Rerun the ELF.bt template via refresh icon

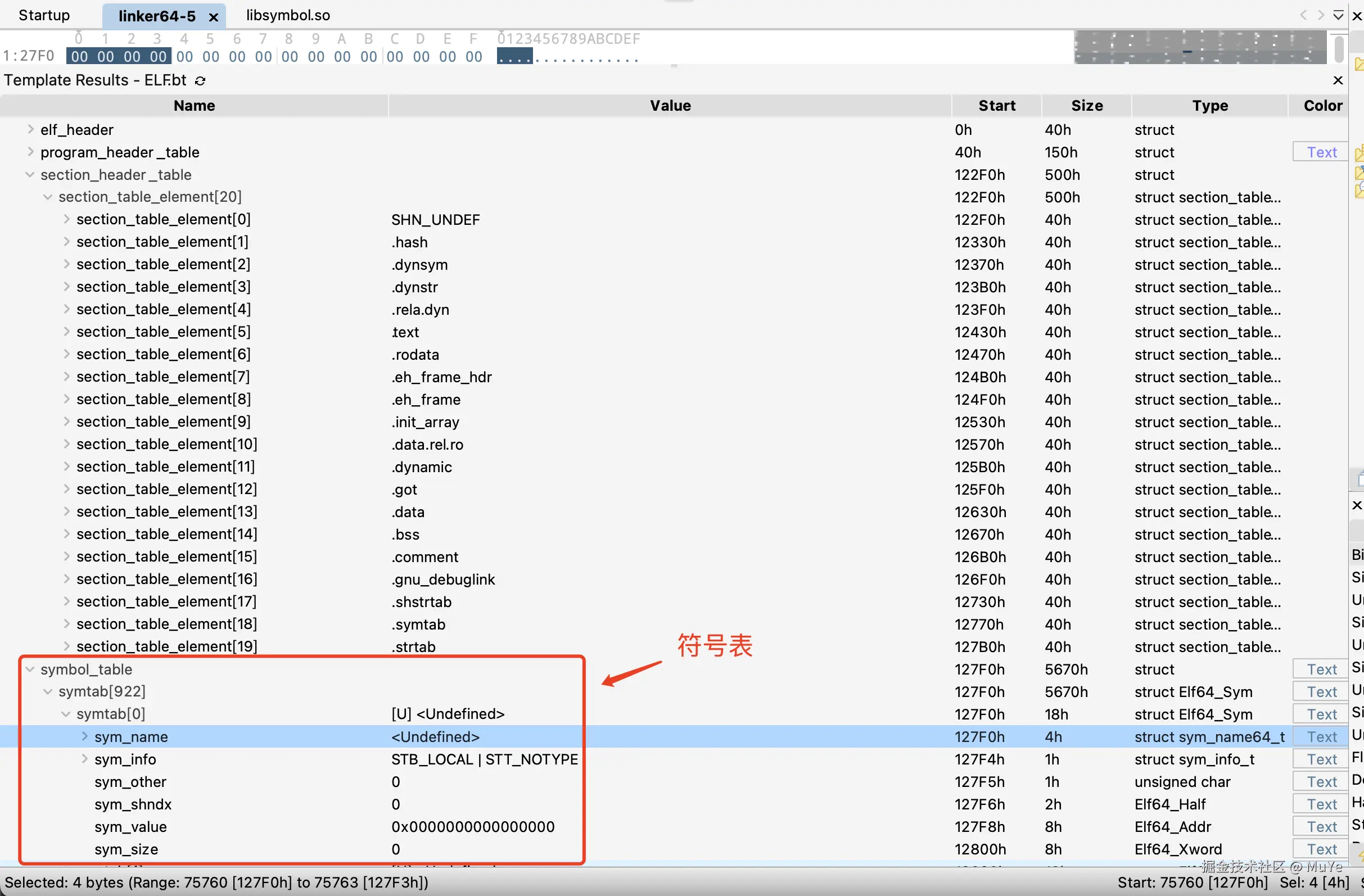200,80
